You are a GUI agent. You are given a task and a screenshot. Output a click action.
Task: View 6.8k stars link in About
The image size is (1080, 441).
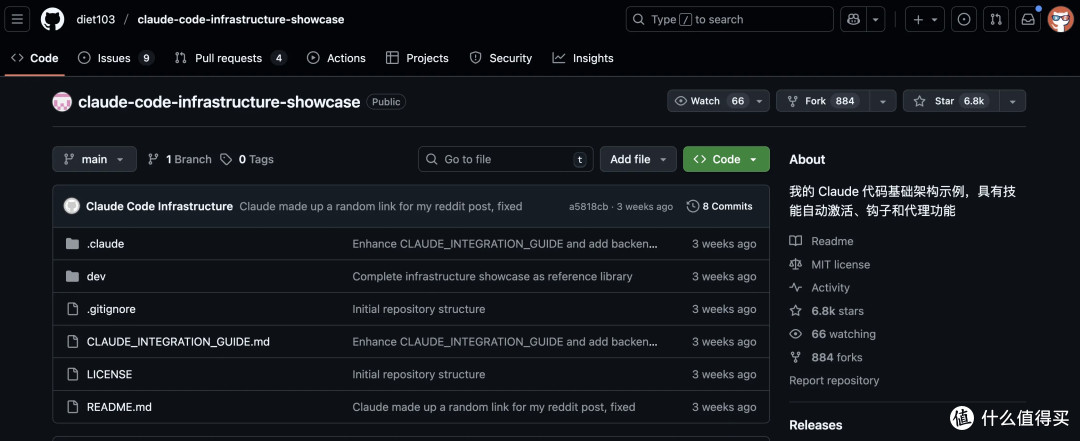827,311
